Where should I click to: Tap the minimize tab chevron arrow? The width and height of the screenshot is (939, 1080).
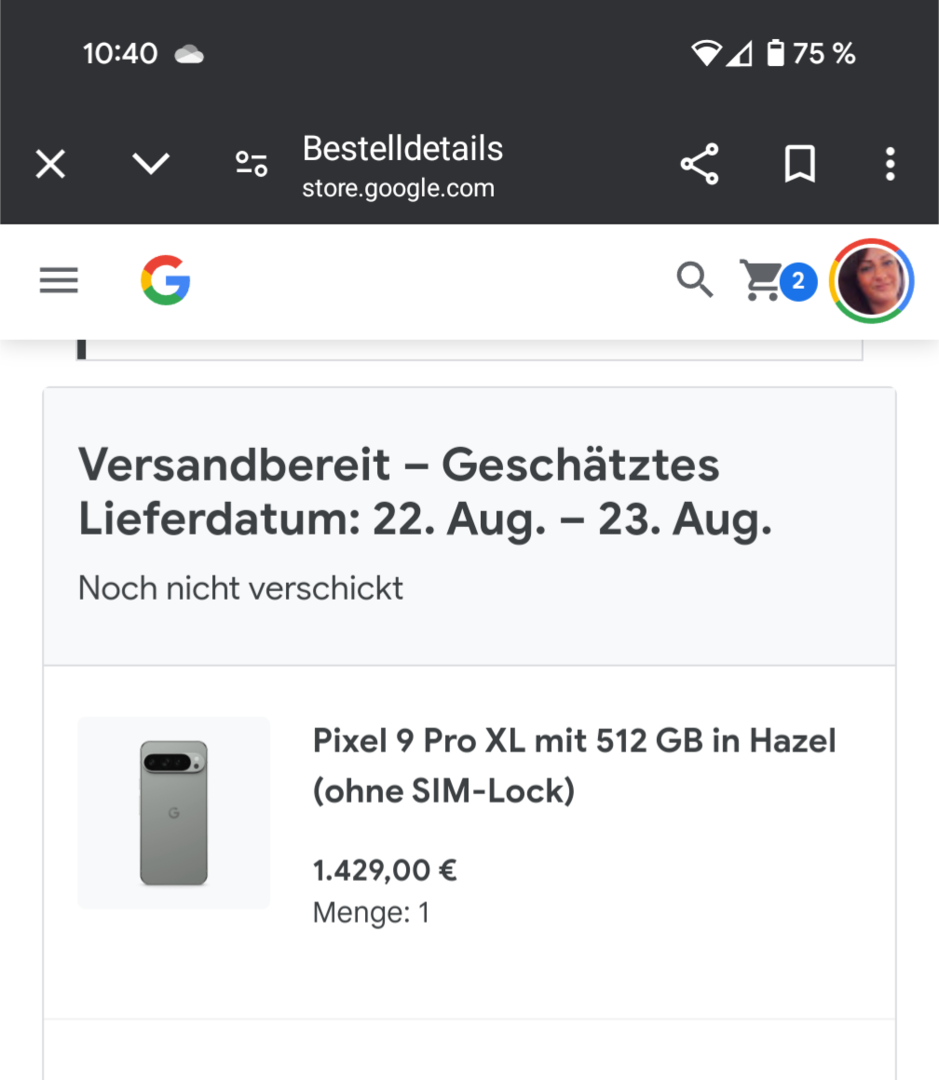point(151,164)
